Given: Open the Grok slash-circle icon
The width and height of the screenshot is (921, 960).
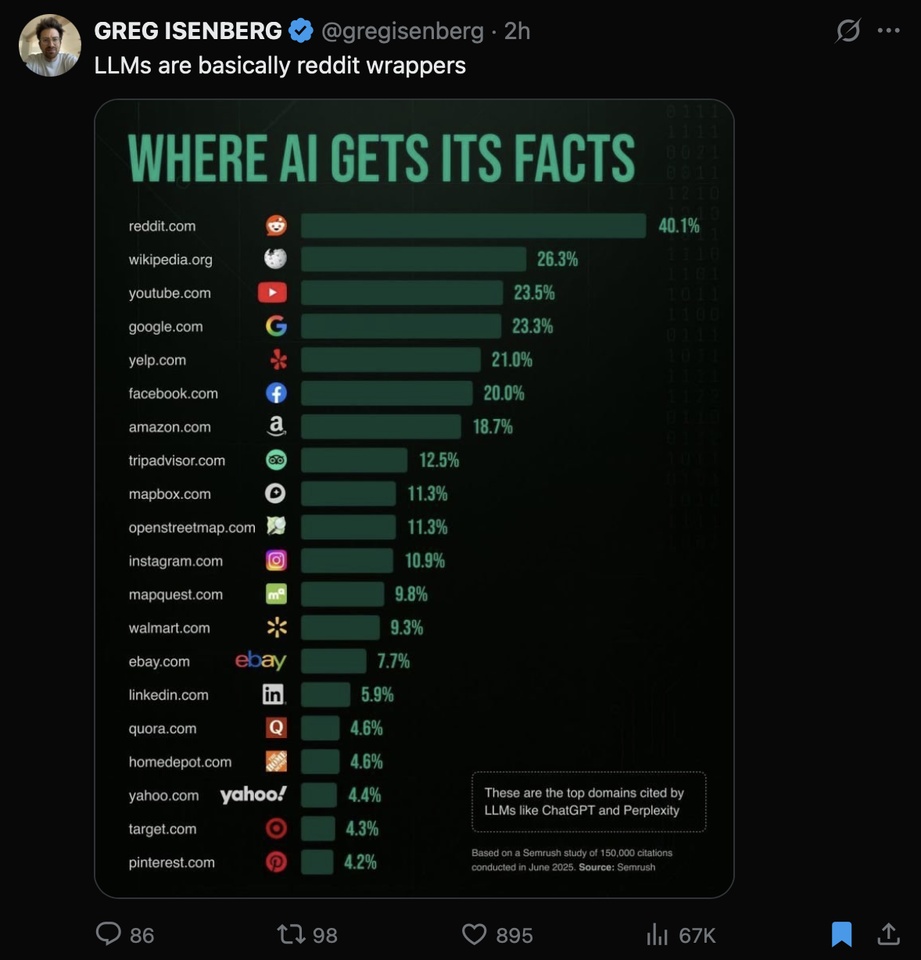Looking at the screenshot, I should 848,30.
